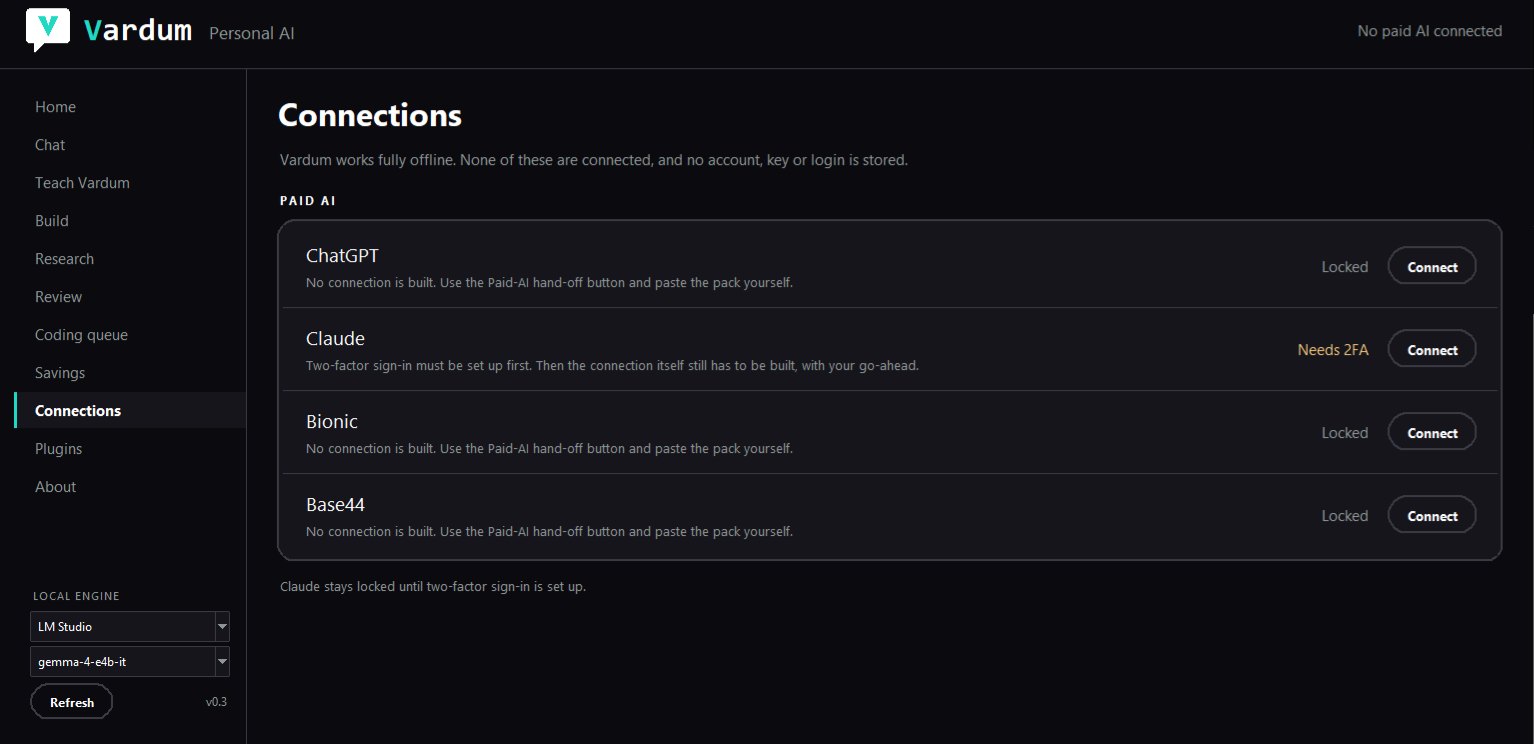Open Teach Vardum section
This screenshot has height=744, width=1534.
(82, 183)
